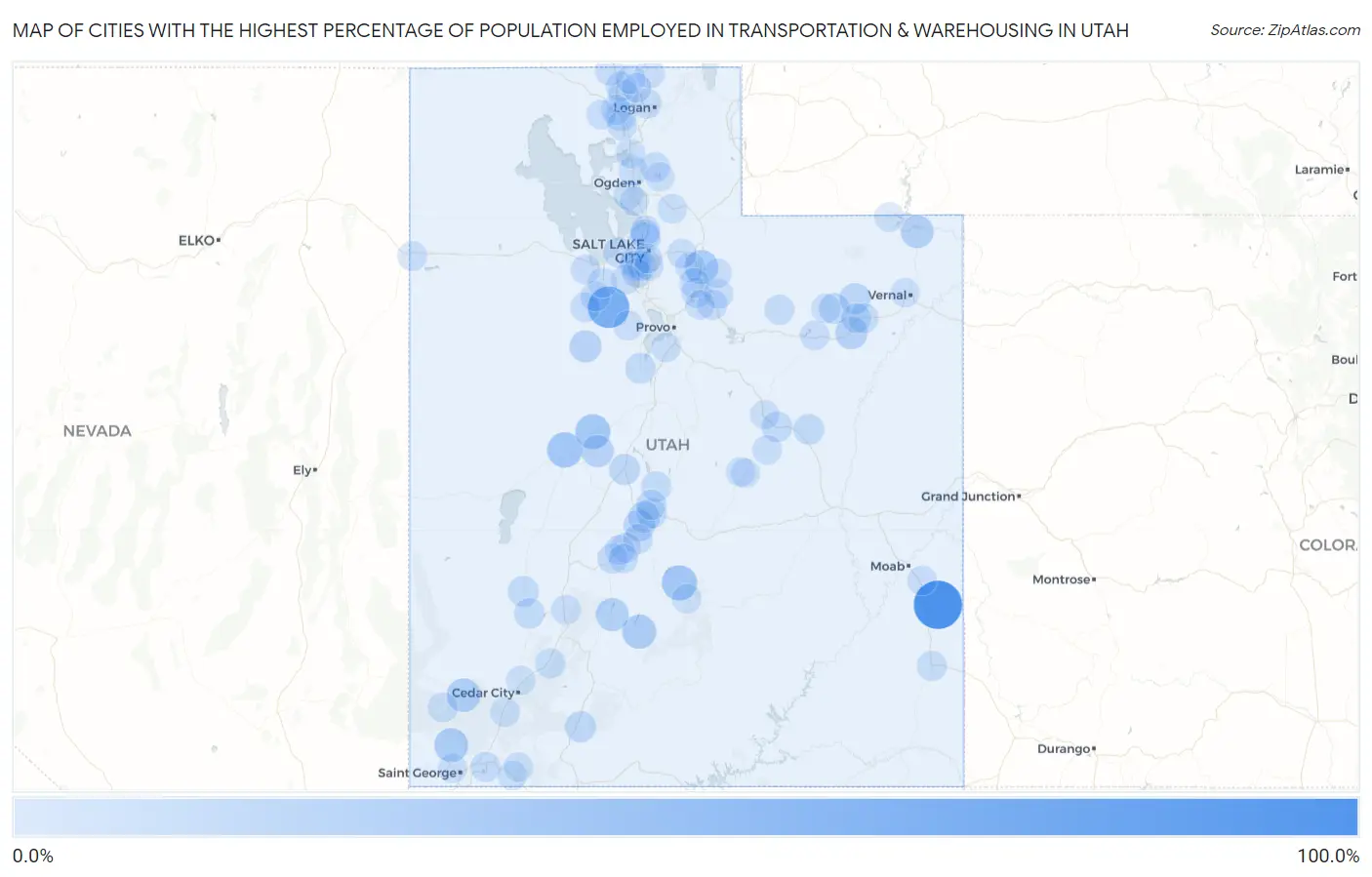Select the Moab city label
This screenshot has width=1372, height=877.
[890, 566]
